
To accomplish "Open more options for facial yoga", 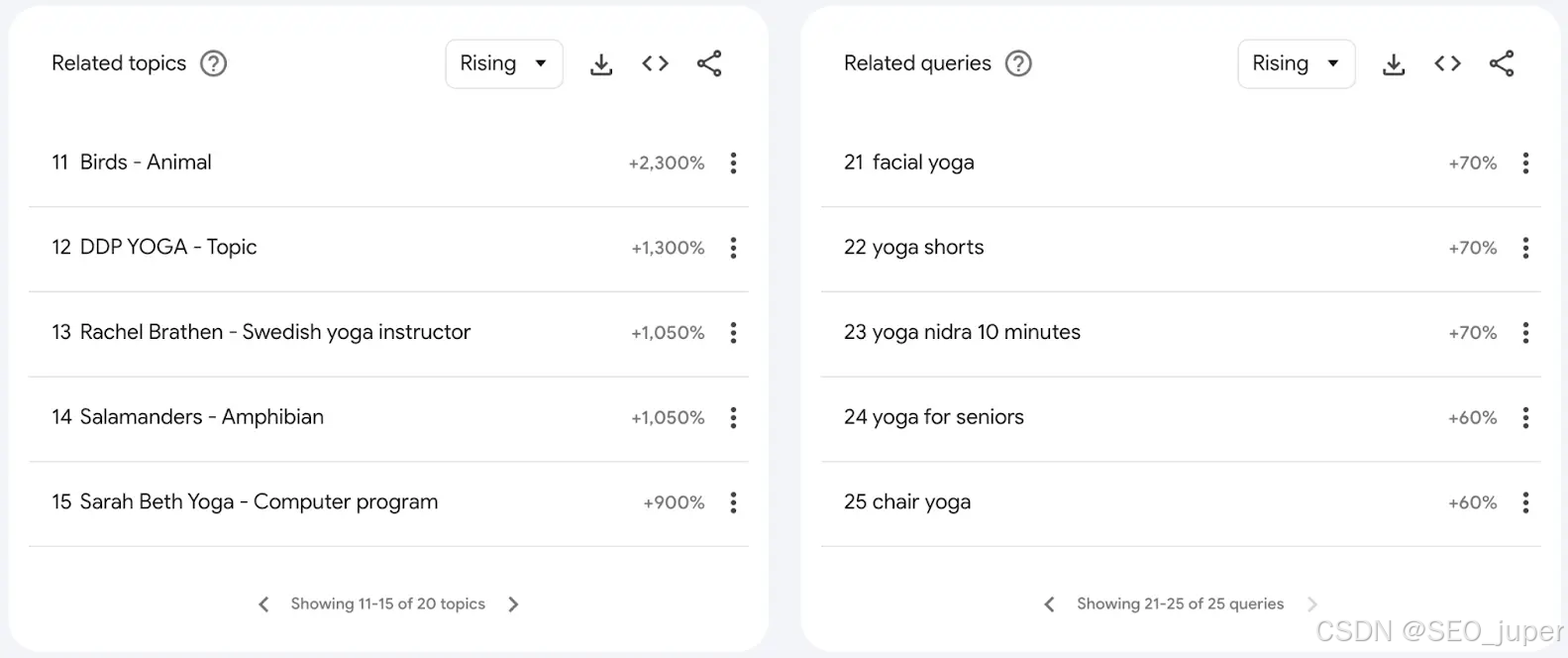I will pyautogui.click(x=1525, y=163).
